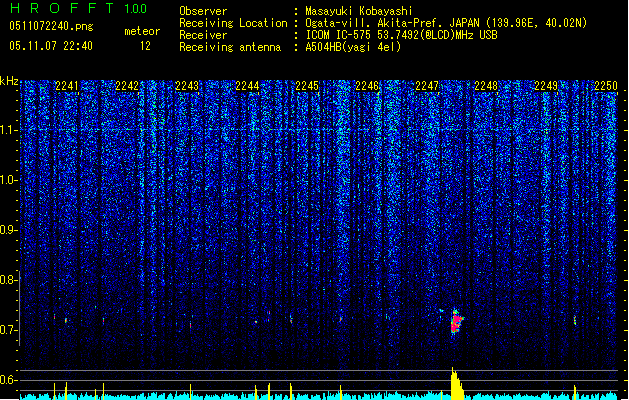Click the meteor echo after 2249
The width and height of the screenshot is (629, 400).
click(575, 320)
